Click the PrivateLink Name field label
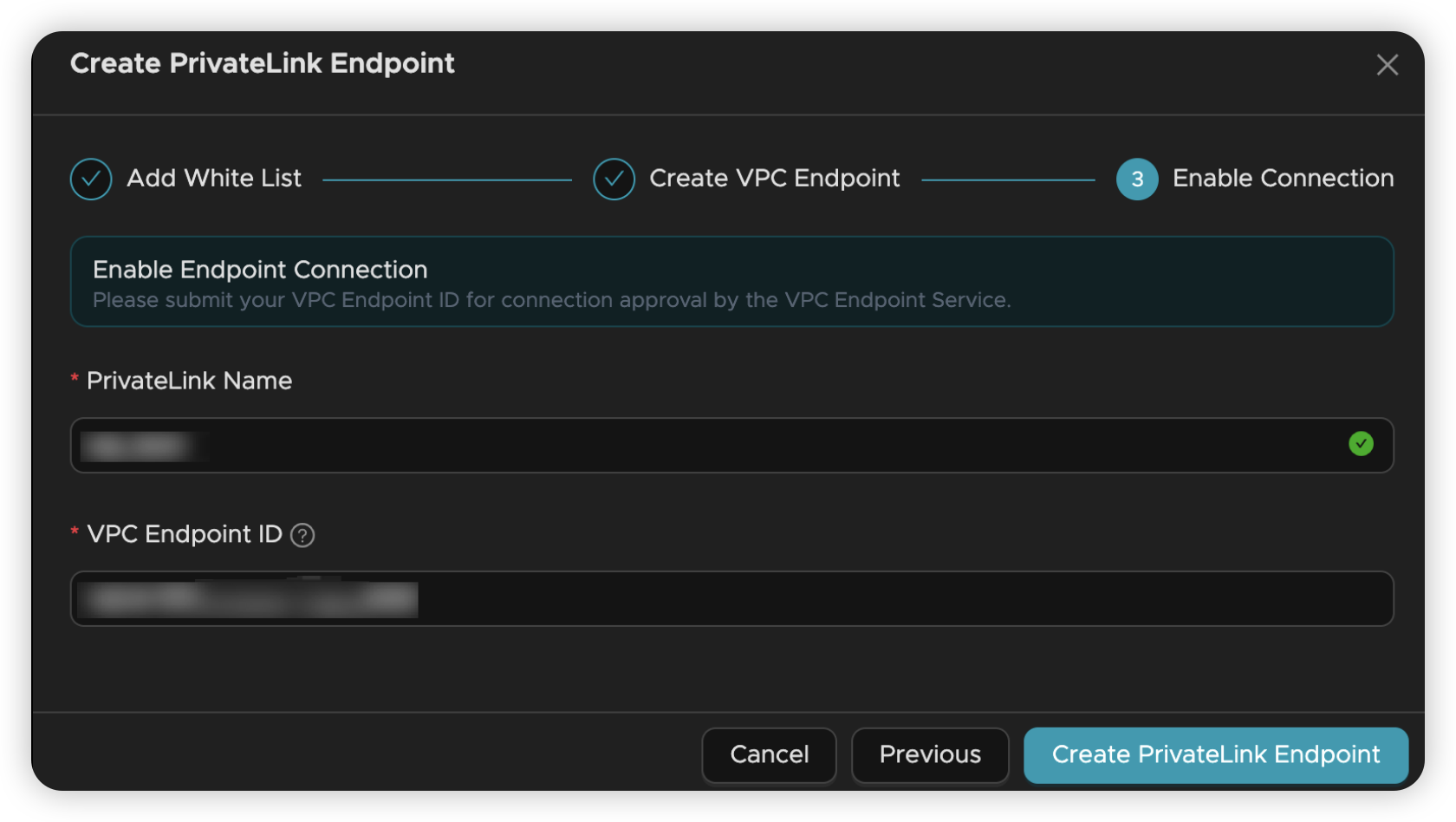Image resolution: width=1456 pixels, height=822 pixels. coord(189,381)
